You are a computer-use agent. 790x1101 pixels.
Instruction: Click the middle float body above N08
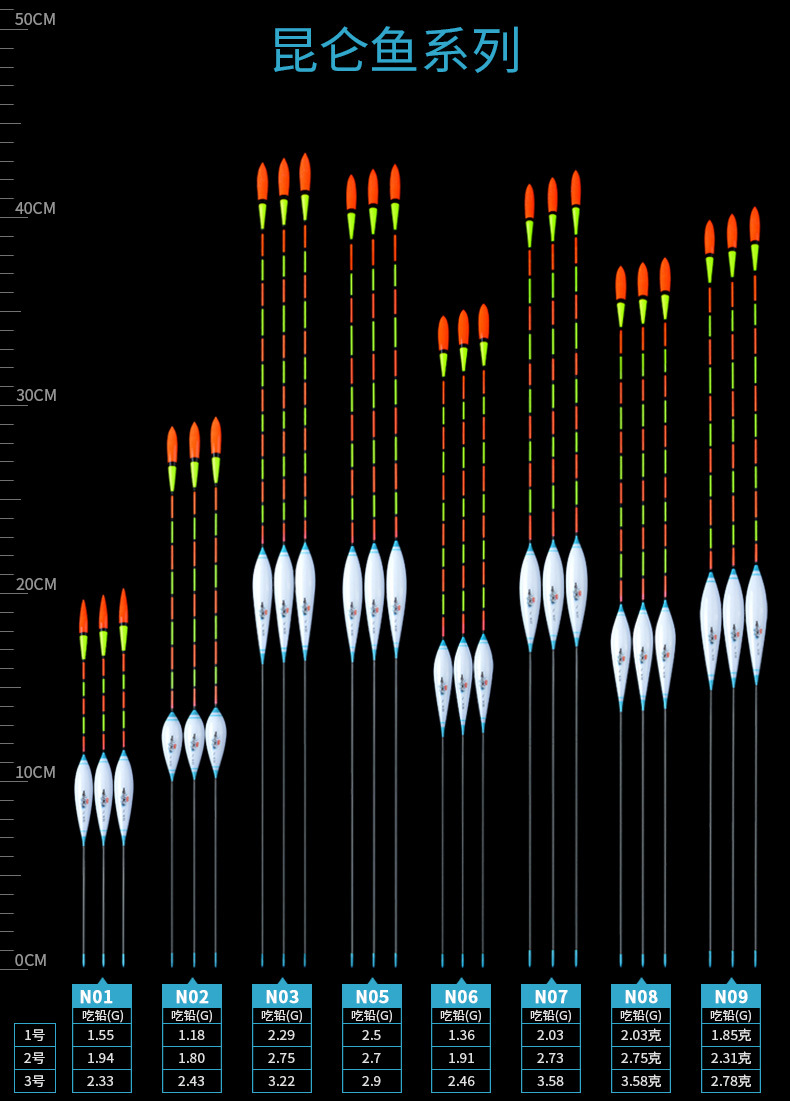[643, 656]
